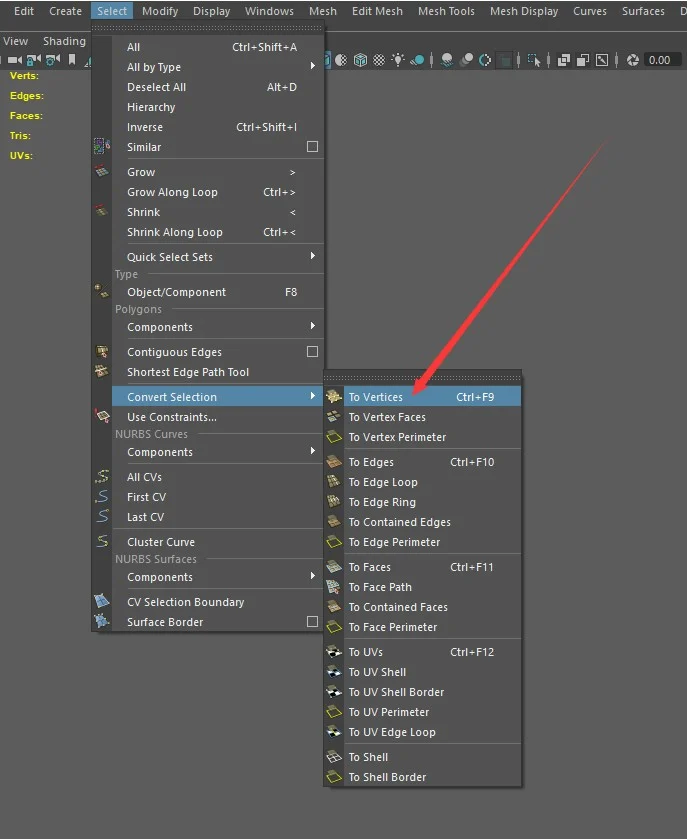
Task: Toggle X-Ray Active Components icon
Action: click(x=583, y=60)
